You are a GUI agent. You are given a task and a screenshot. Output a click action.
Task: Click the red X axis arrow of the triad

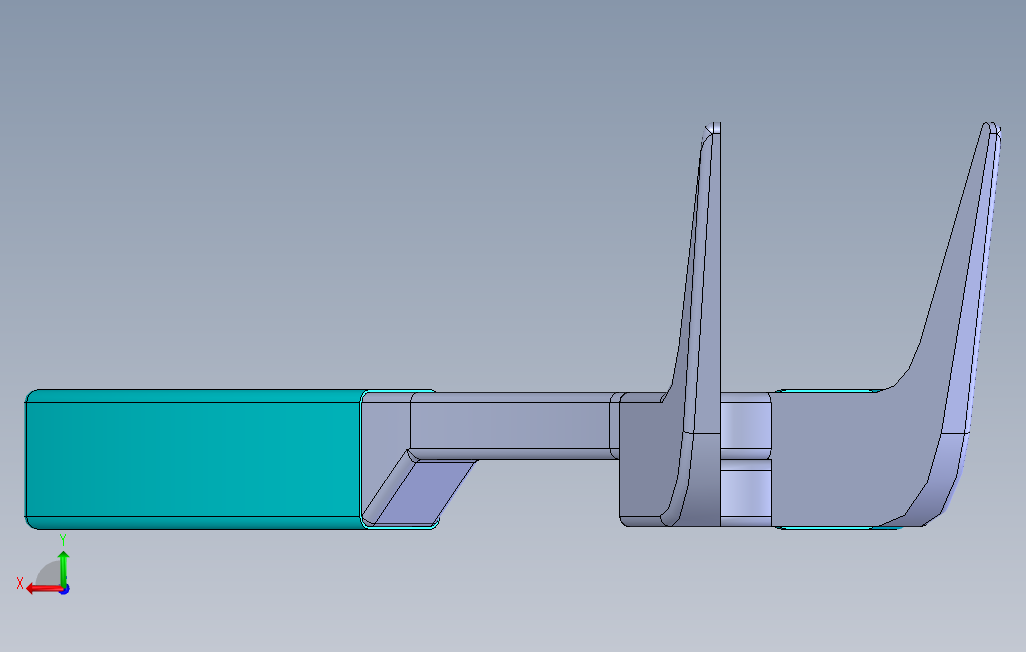(43, 589)
